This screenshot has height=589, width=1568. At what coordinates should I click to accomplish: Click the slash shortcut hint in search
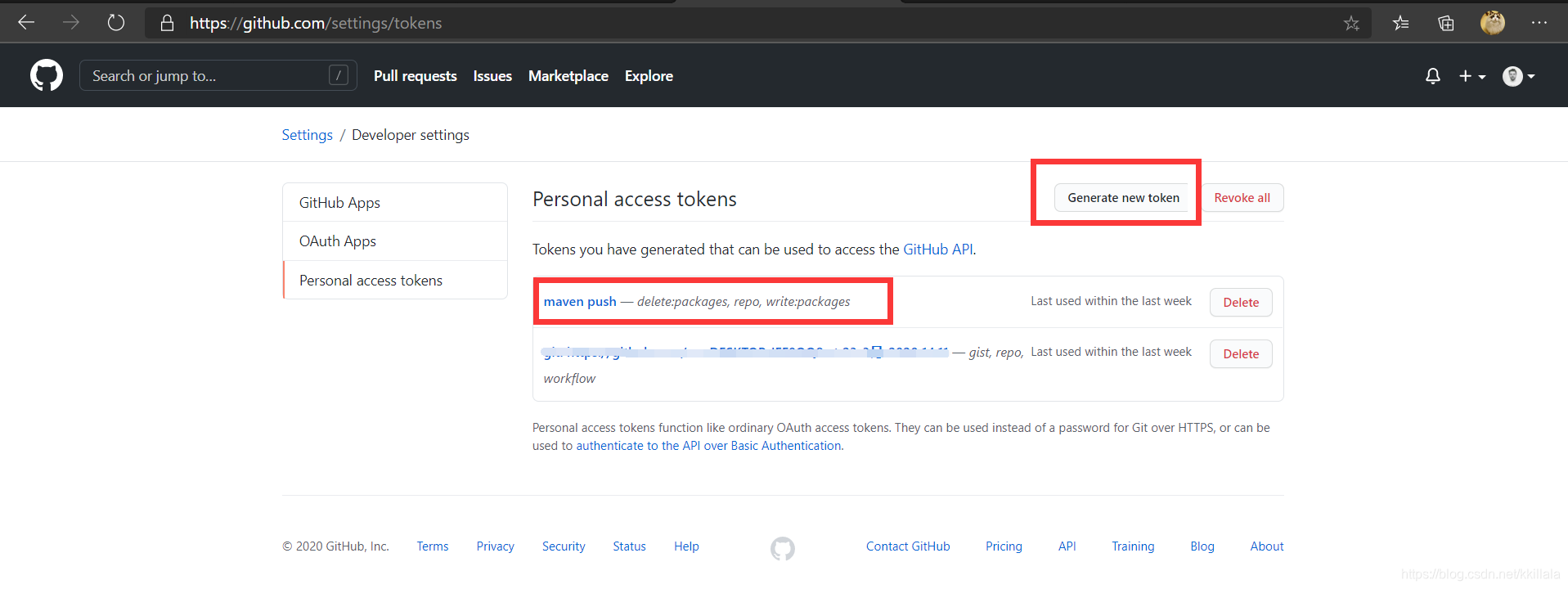point(339,75)
